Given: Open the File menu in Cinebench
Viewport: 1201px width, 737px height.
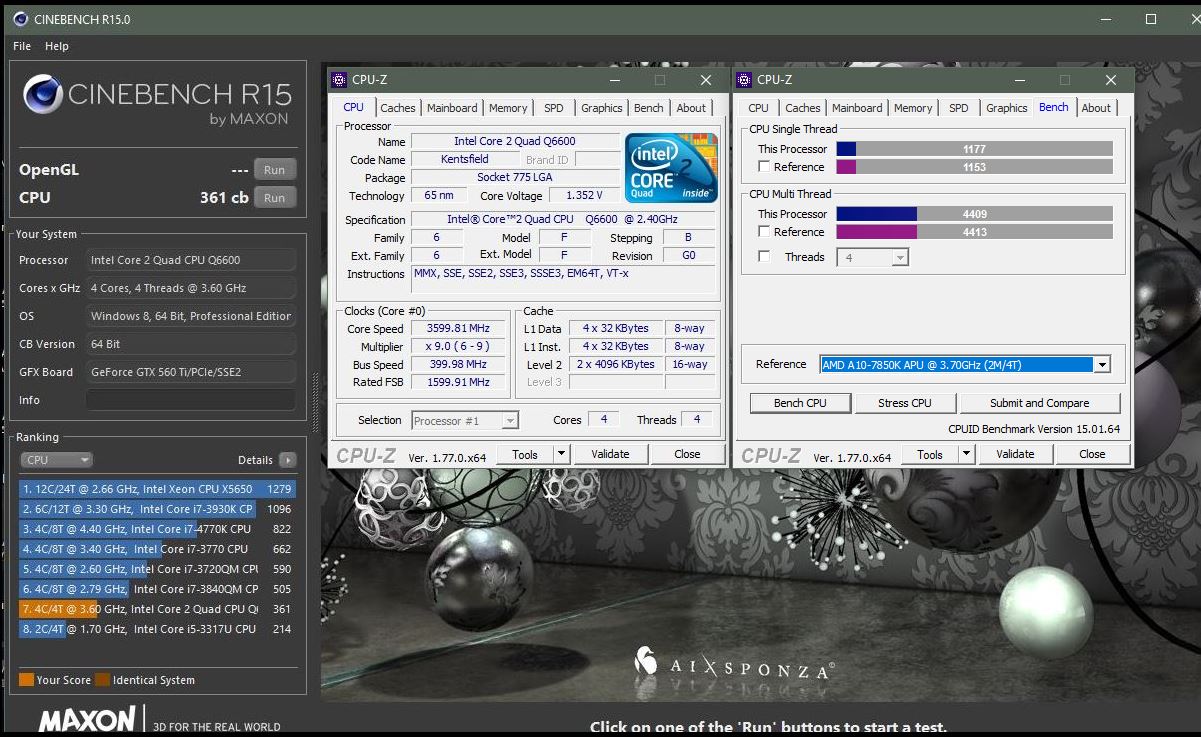Looking at the screenshot, I should (x=22, y=46).
